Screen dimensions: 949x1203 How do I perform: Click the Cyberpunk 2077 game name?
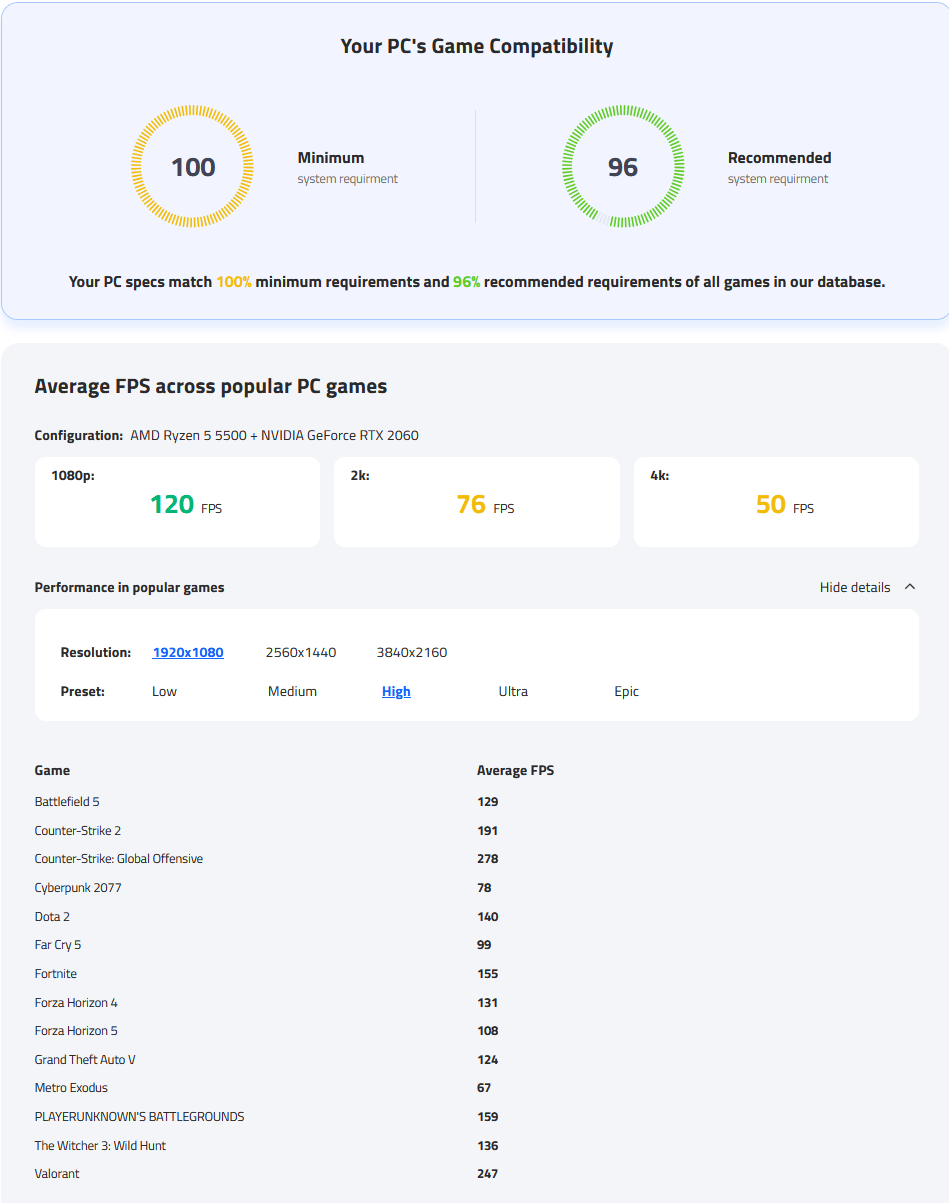78,888
